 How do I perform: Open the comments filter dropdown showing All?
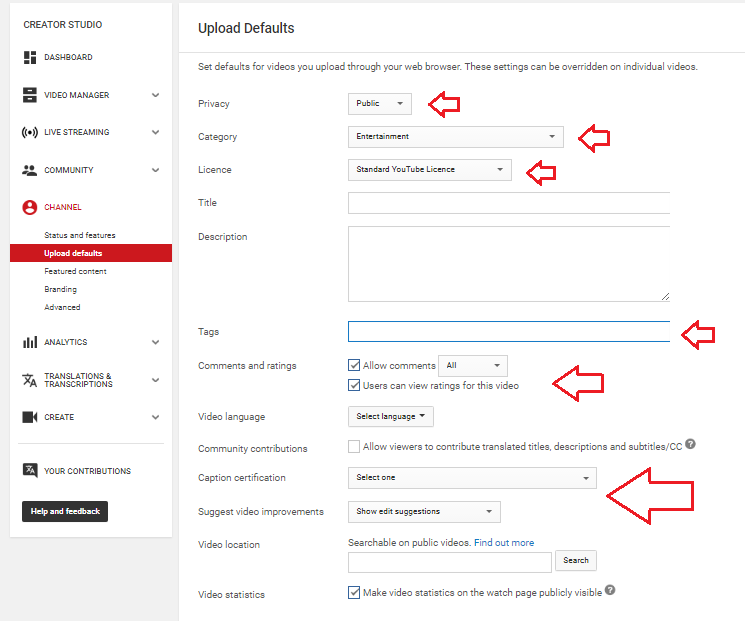click(473, 365)
